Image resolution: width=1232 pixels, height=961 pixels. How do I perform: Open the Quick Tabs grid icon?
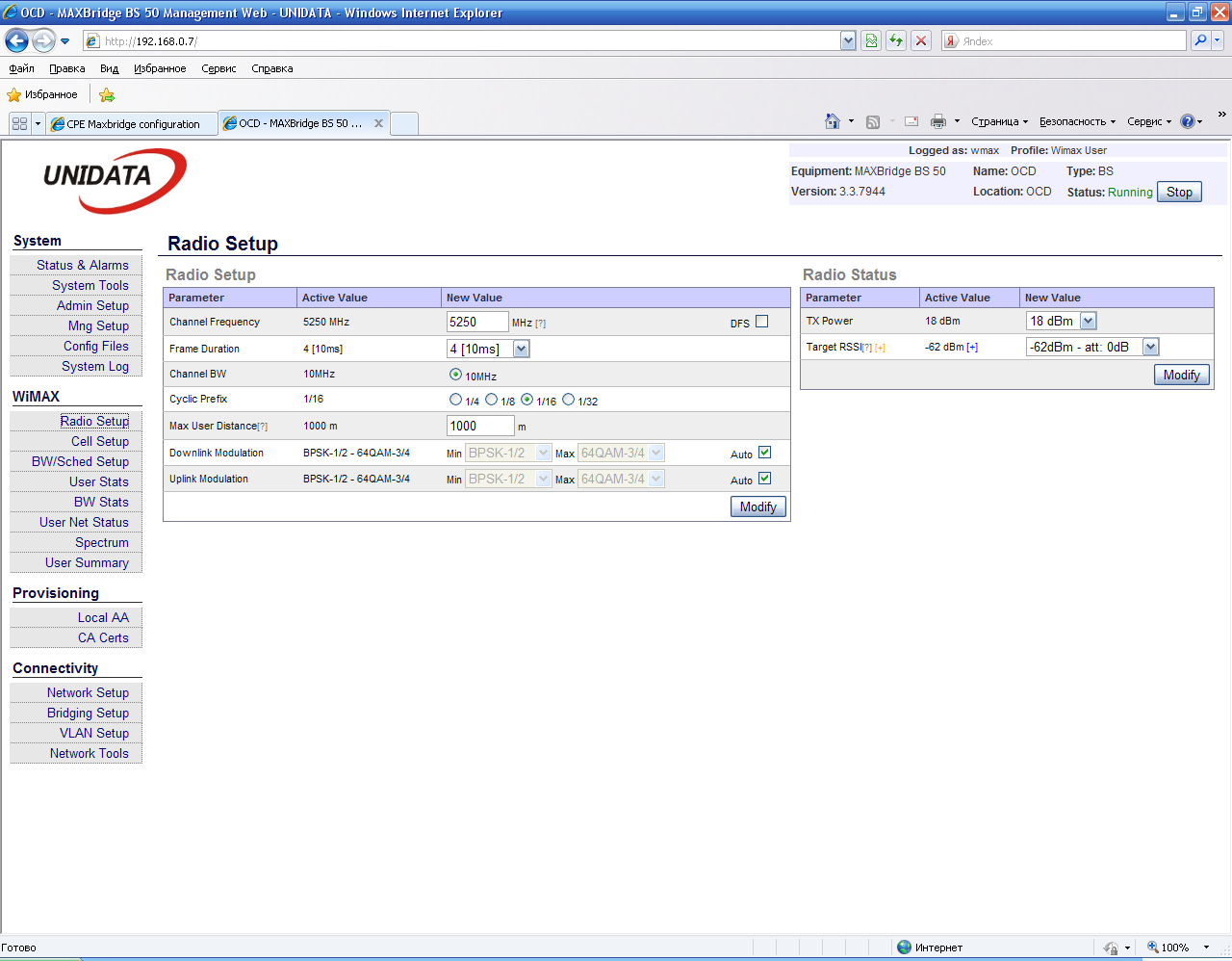point(19,123)
